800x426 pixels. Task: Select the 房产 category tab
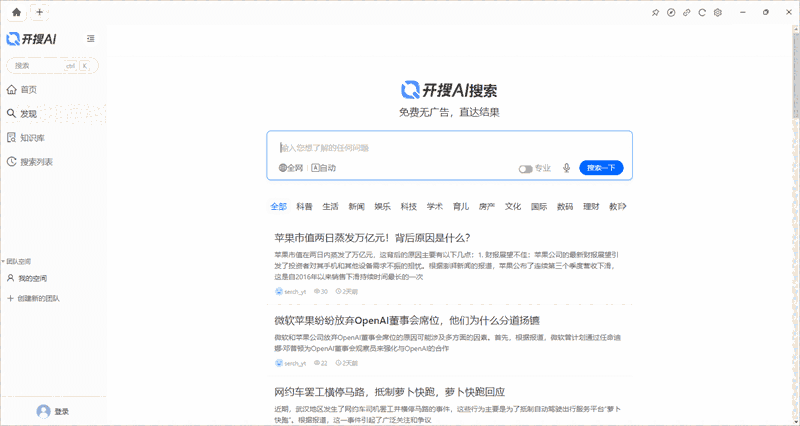pos(487,207)
